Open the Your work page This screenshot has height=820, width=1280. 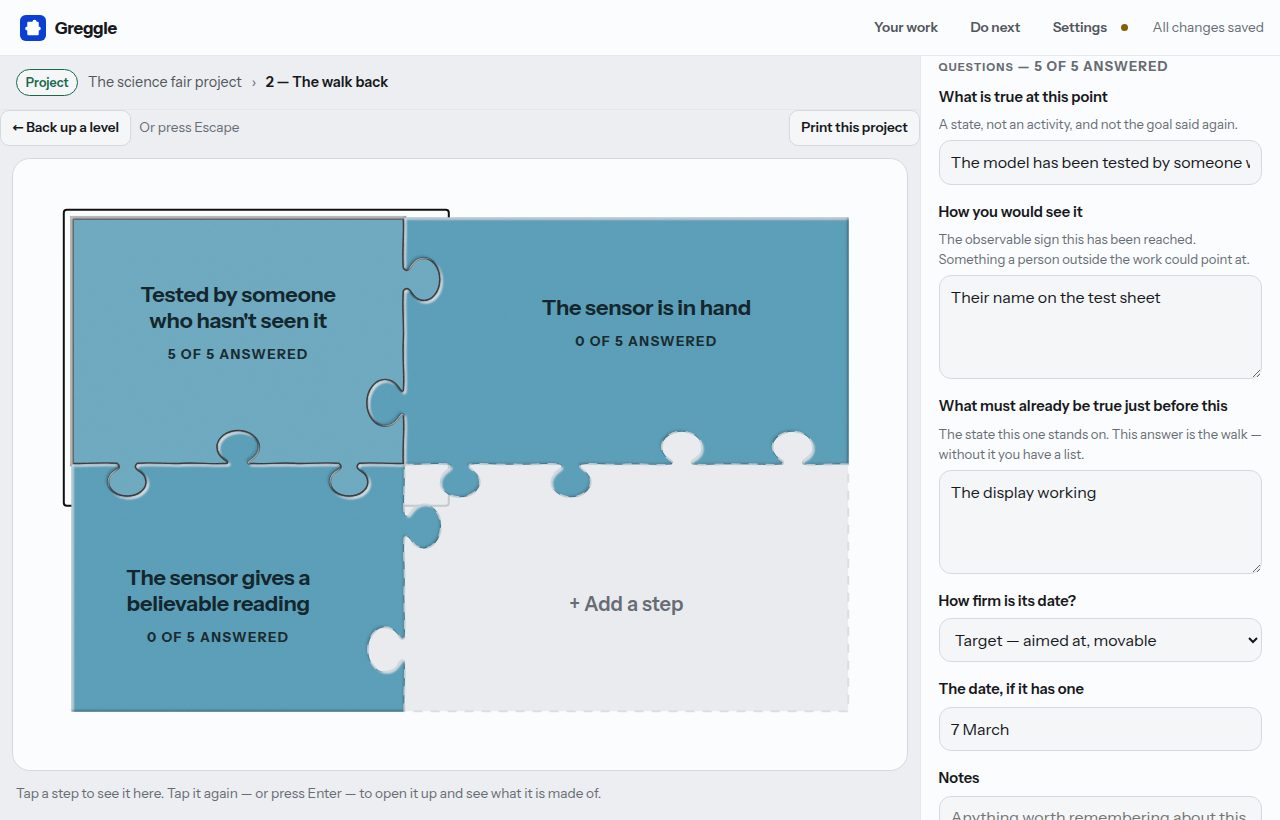click(906, 27)
